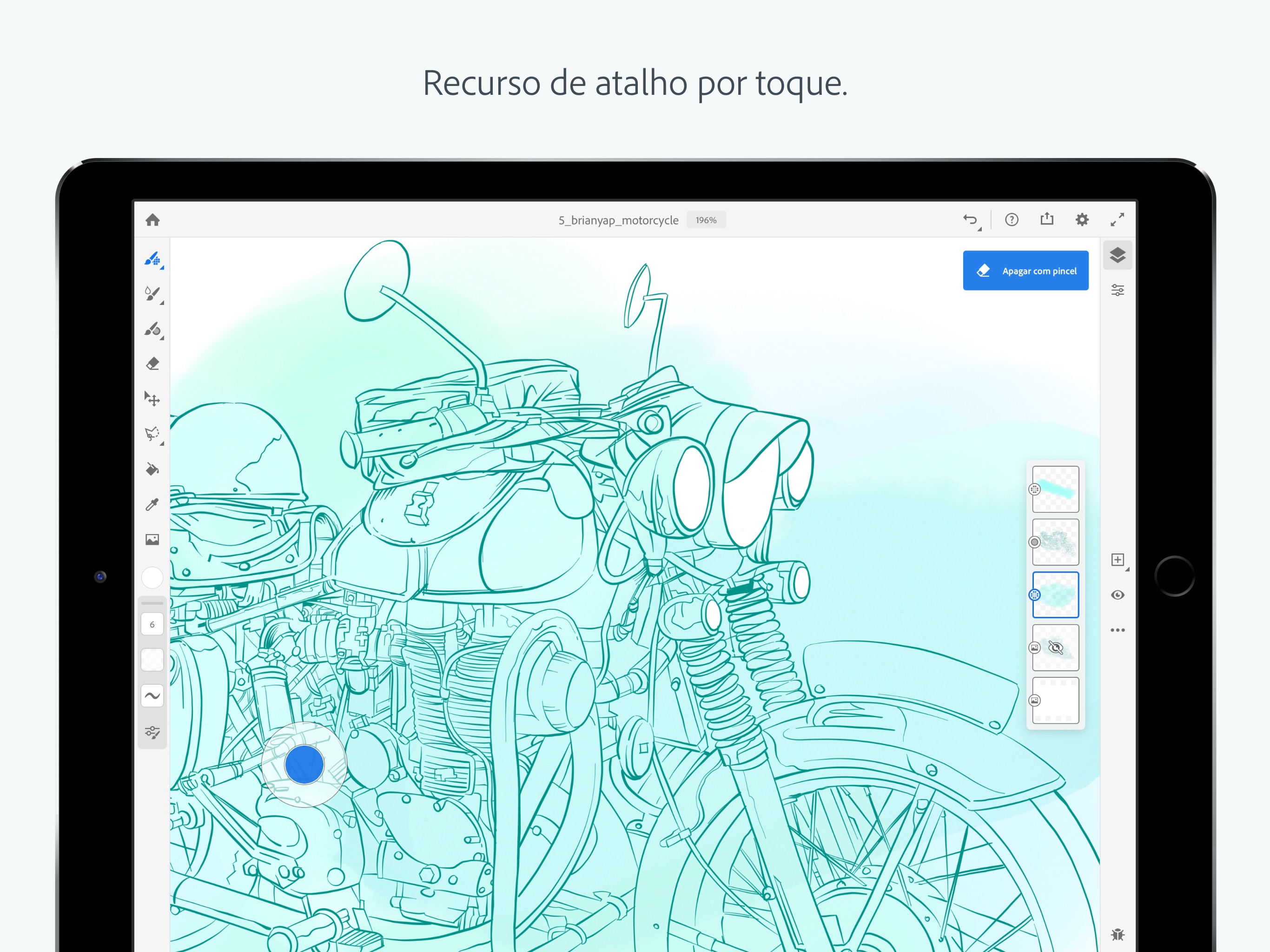Click the selected layer's blue type badge
Screen dimensions: 1270x952
1035,595
